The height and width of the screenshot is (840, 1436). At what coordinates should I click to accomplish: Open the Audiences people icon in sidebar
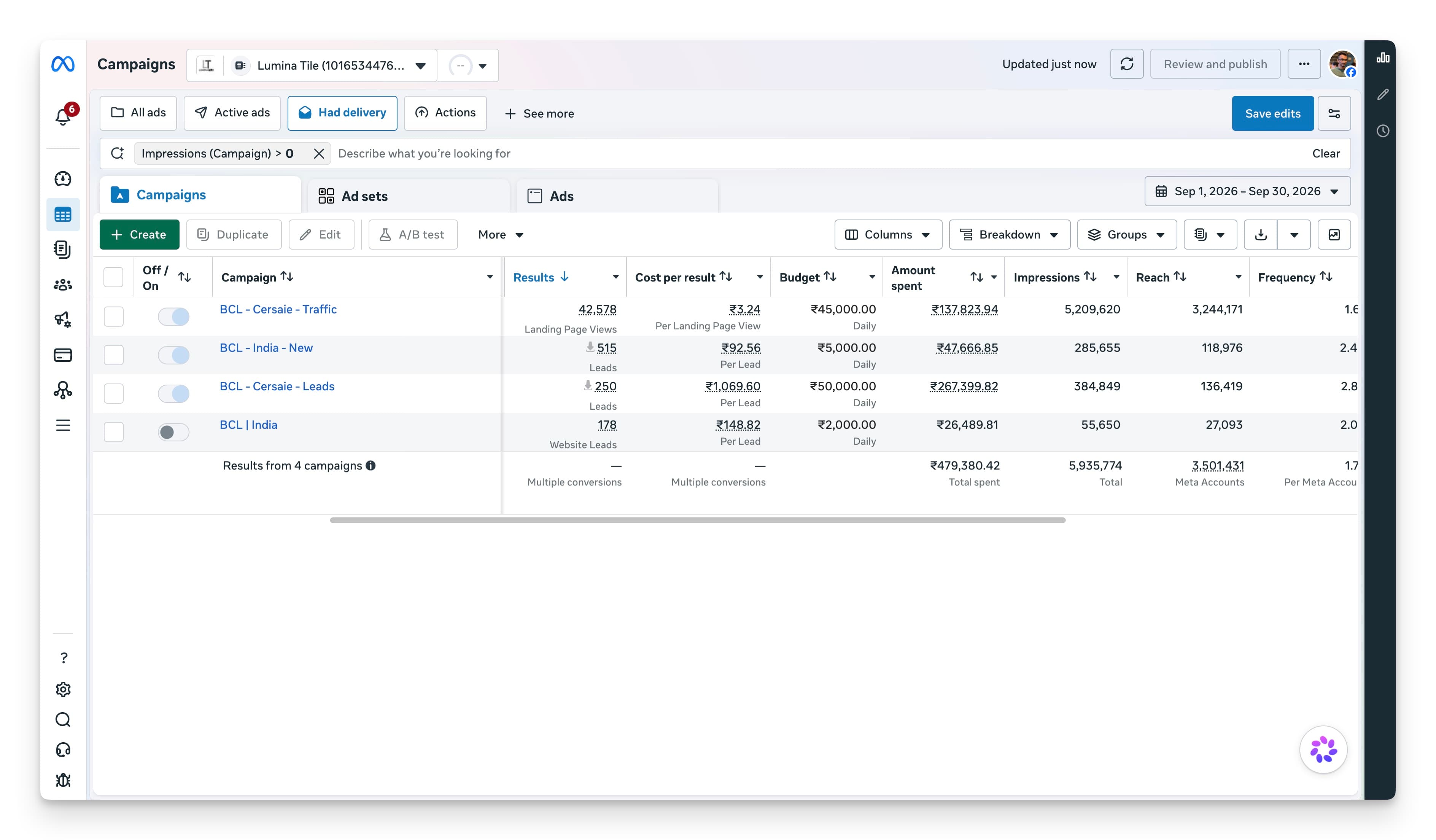pyautogui.click(x=63, y=284)
